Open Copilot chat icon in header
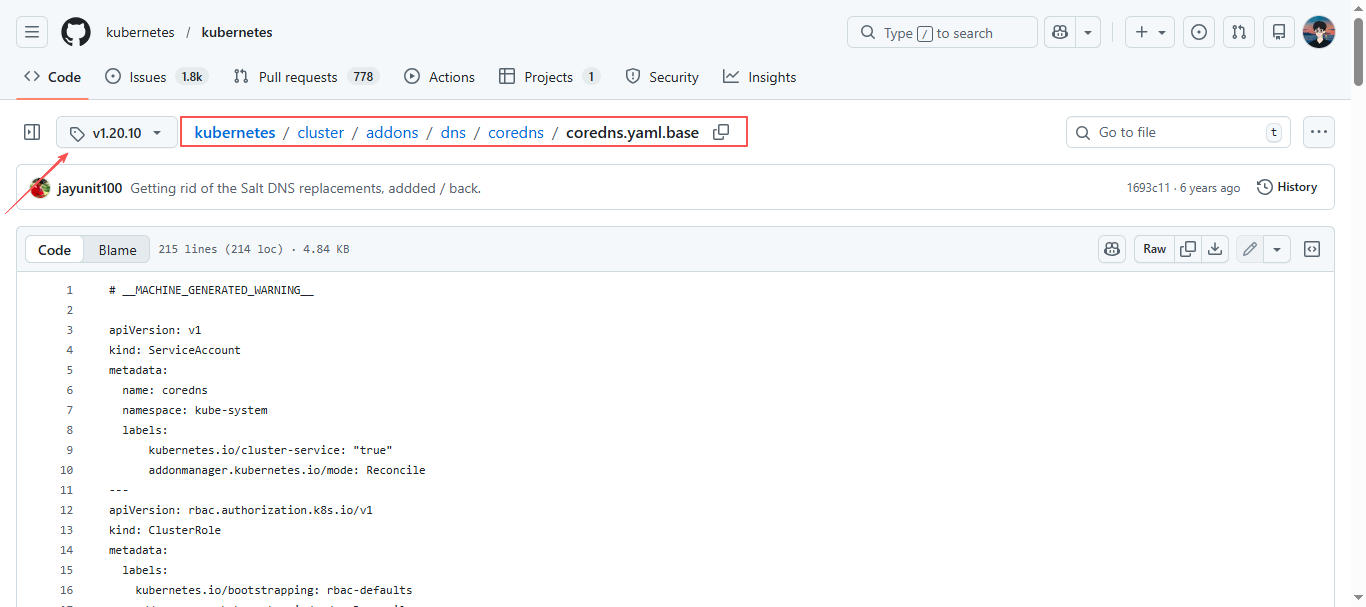The image size is (1366, 607). (x=1060, y=32)
